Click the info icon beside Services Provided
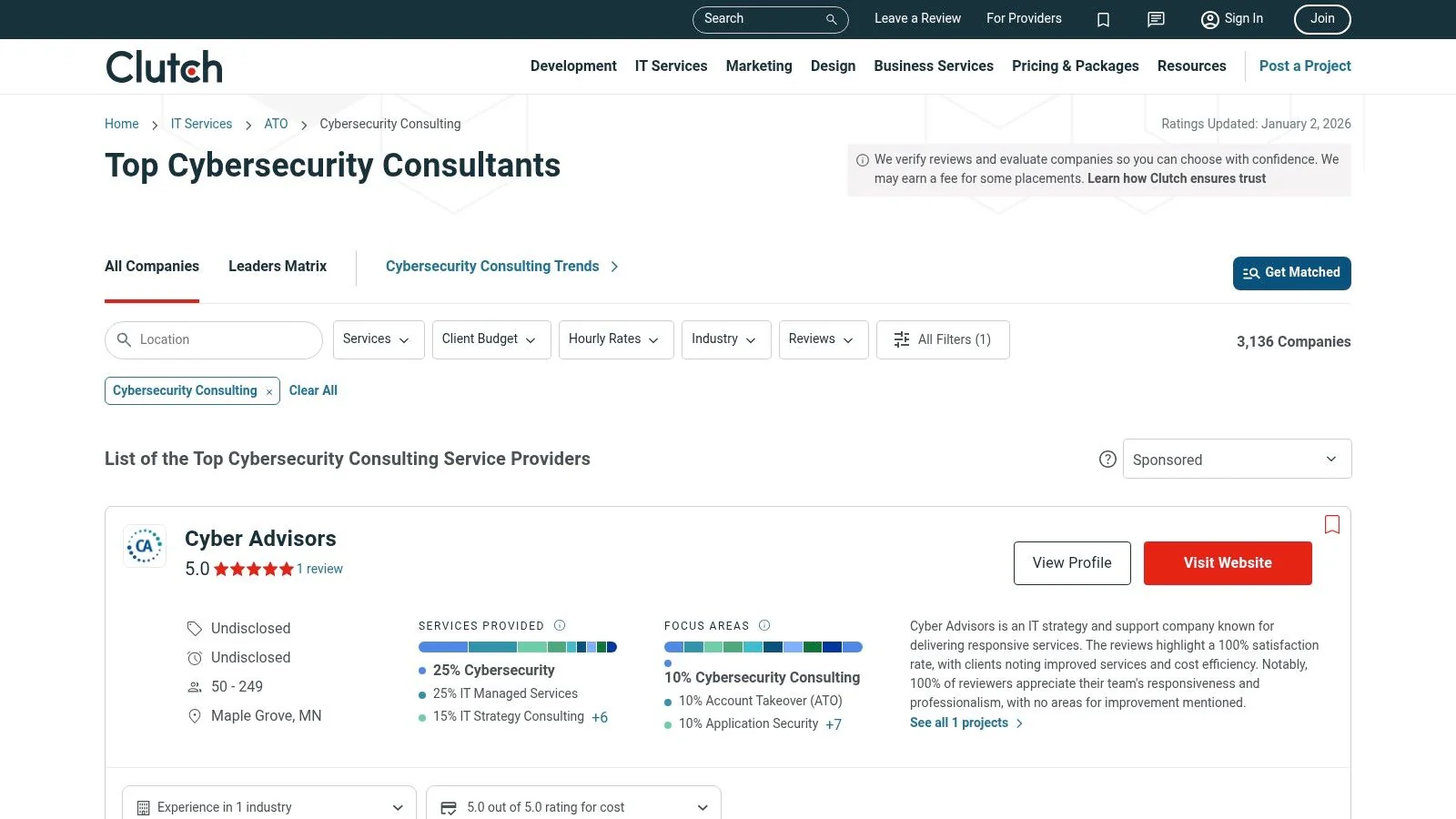This screenshot has width=1456, height=819. [560, 625]
